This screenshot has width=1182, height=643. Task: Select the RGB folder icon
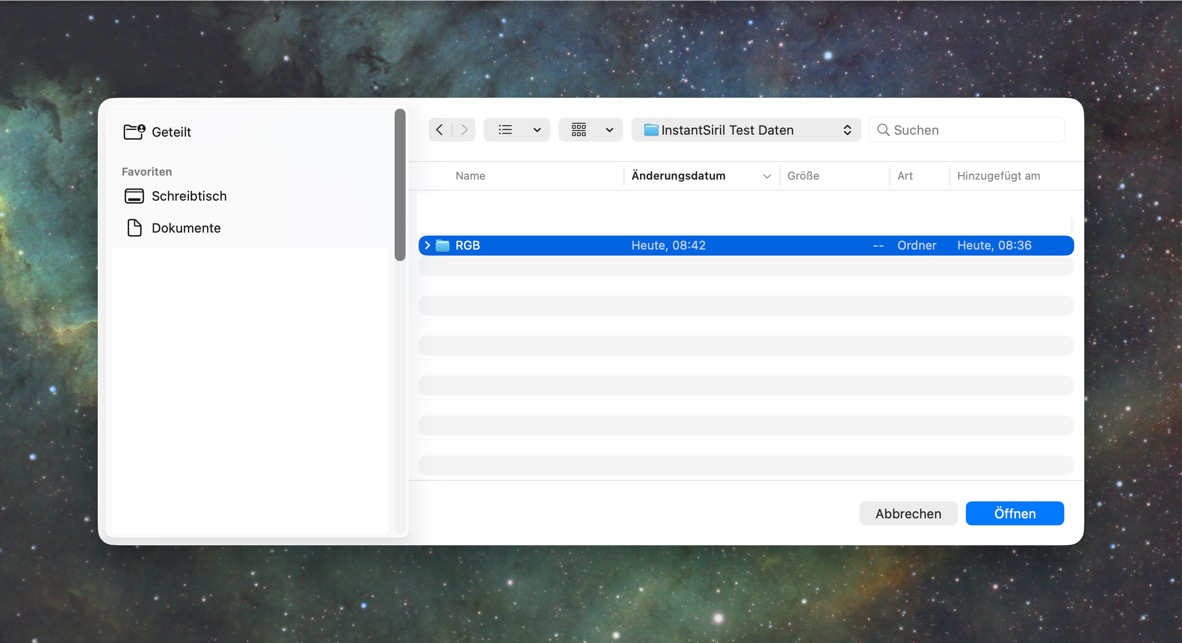pyautogui.click(x=442, y=245)
